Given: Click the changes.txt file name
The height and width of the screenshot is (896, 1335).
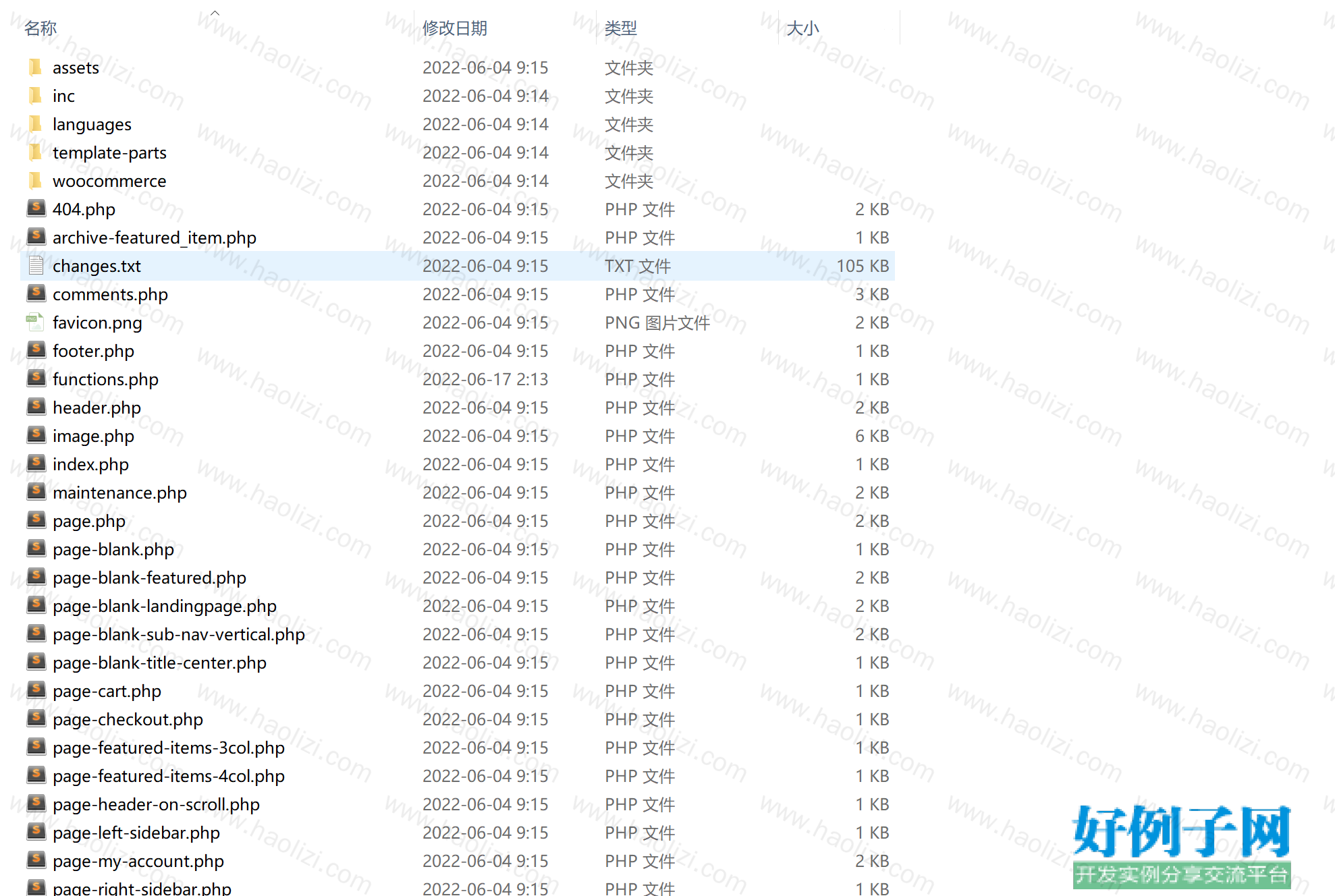Looking at the screenshot, I should coord(97,266).
